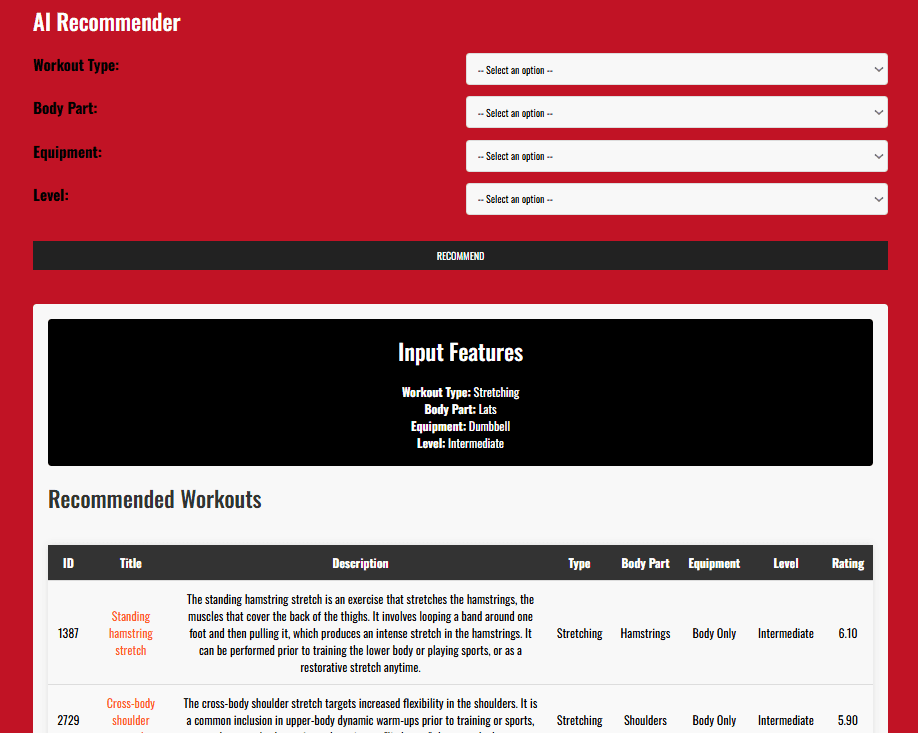The width and height of the screenshot is (918, 733).
Task: Select the Shoulders body part cell
Action: pos(645,720)
